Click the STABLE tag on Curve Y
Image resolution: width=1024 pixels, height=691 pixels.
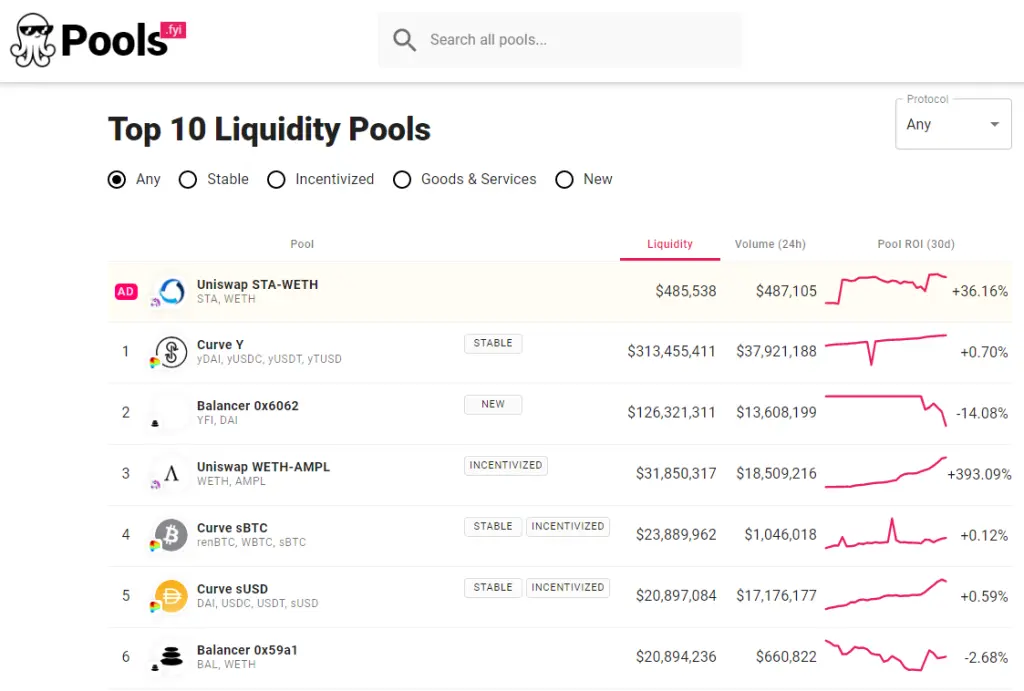coord(493,344)
